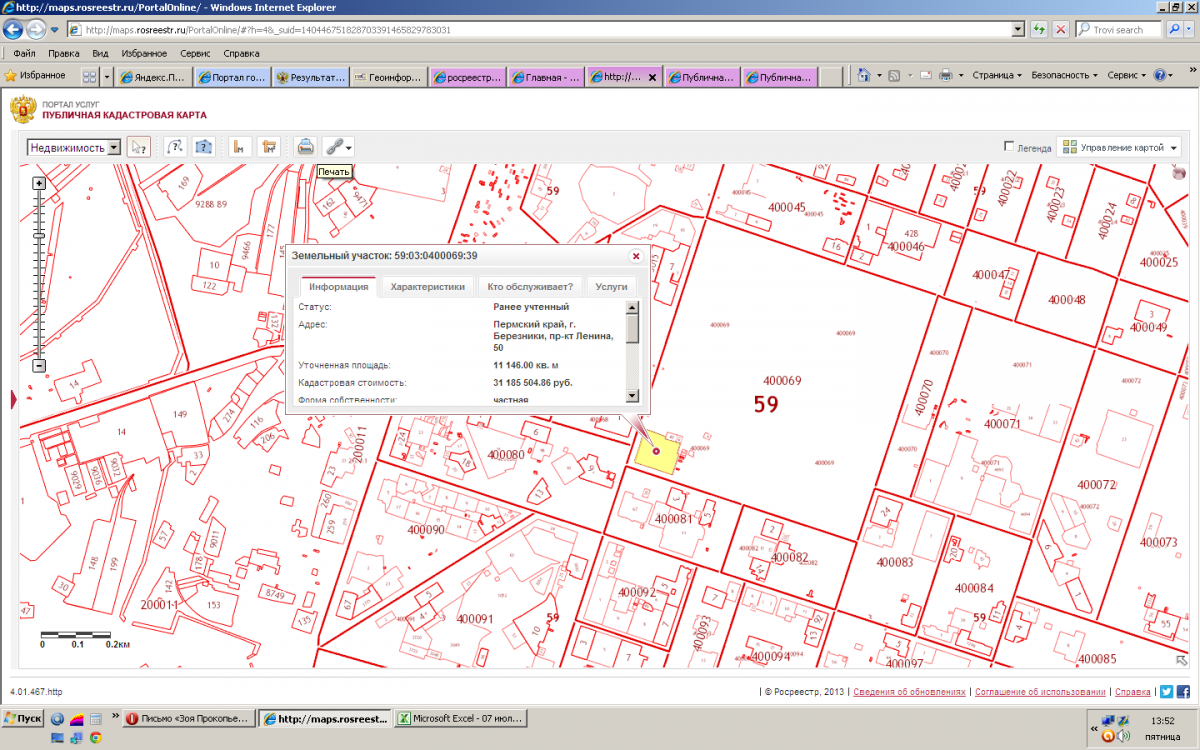This screenshot has height=750, width=1200.
Task: Zoom out with the map minus button
Action: [39, 366]
